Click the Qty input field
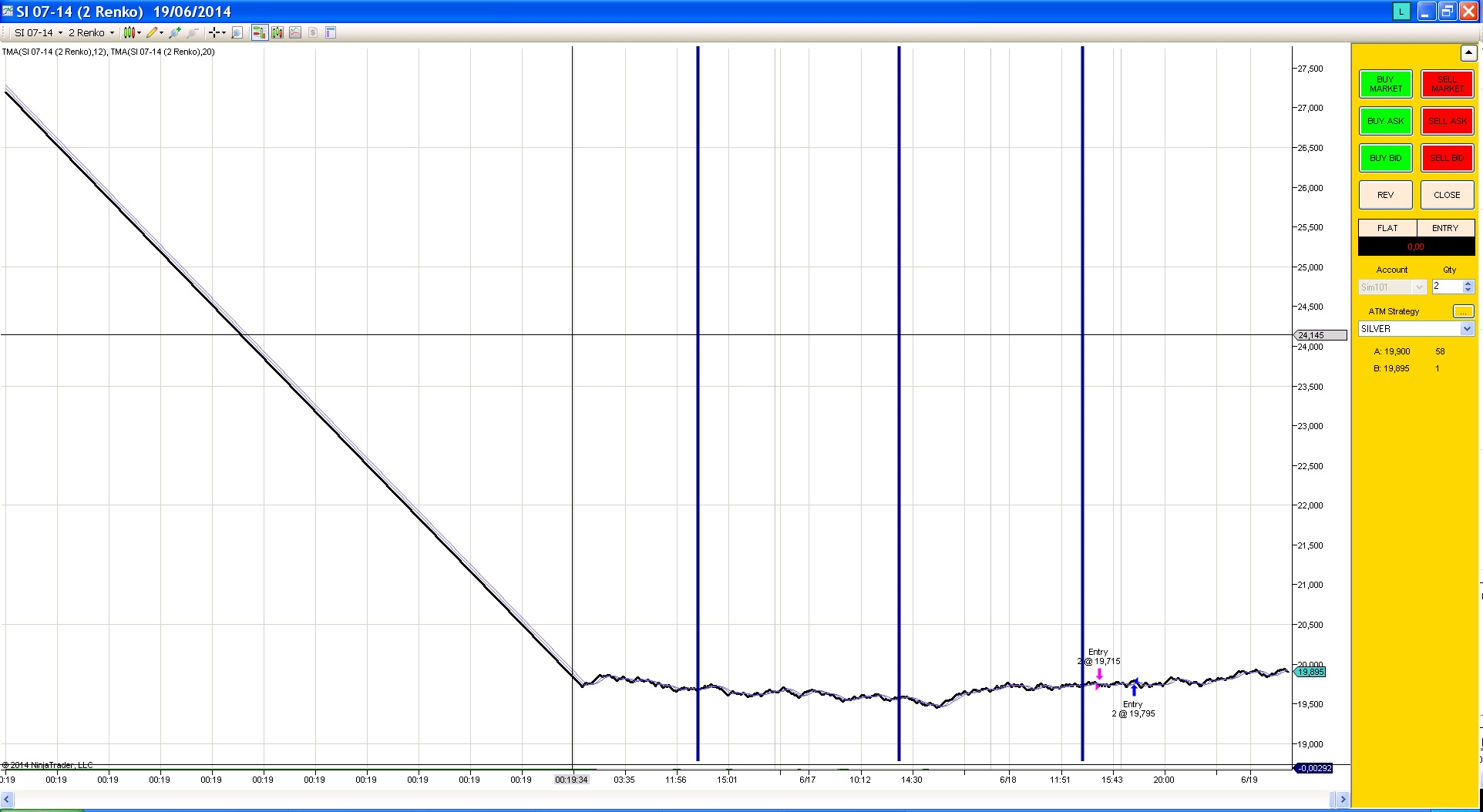The image size is (1483, 812). pyautogui.click(x=1446, y=287)
